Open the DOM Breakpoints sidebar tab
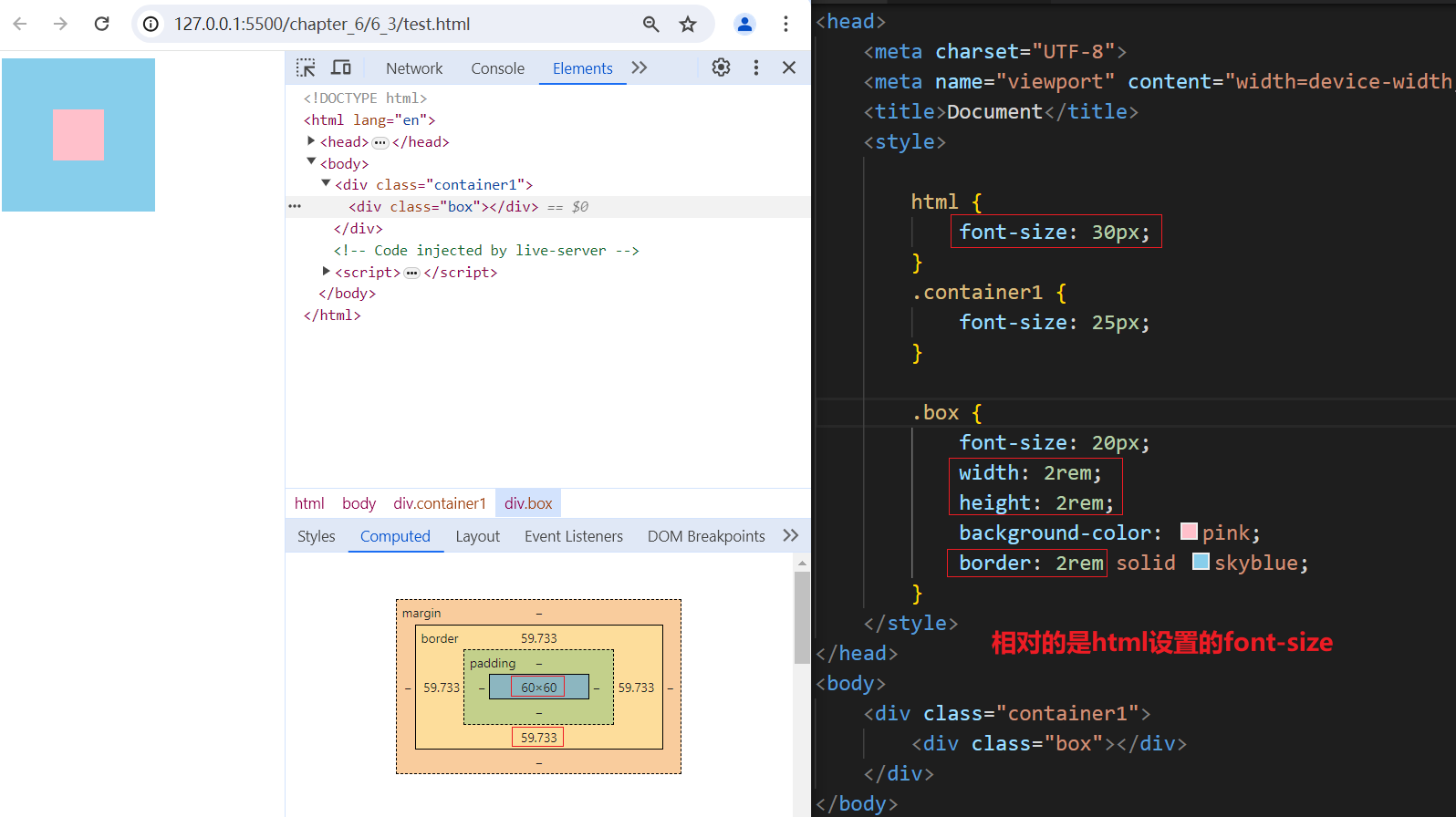Viewport: 1456px width, 817px height. (706, 536)
